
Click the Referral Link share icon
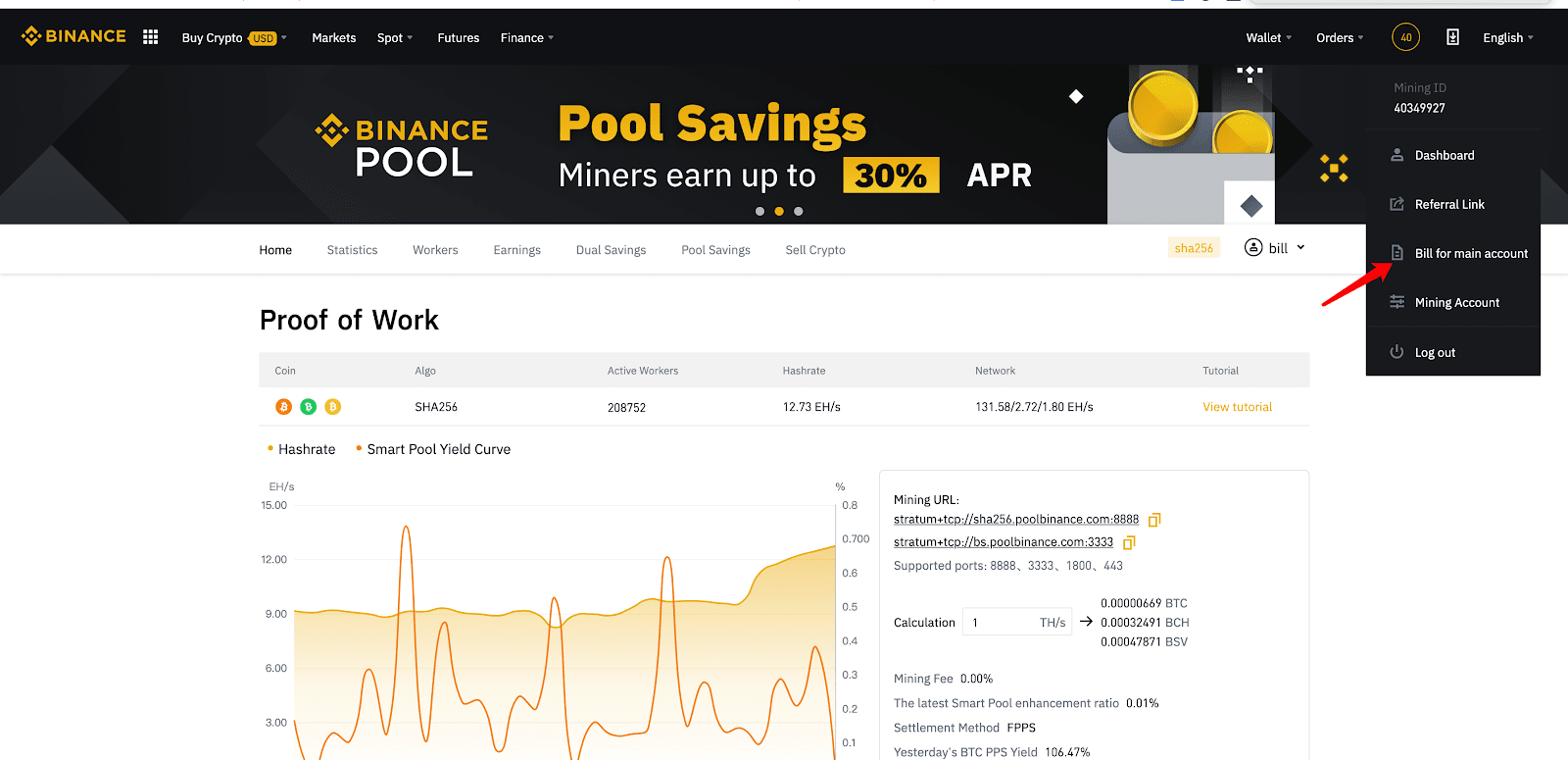[x=1396, y=204]
